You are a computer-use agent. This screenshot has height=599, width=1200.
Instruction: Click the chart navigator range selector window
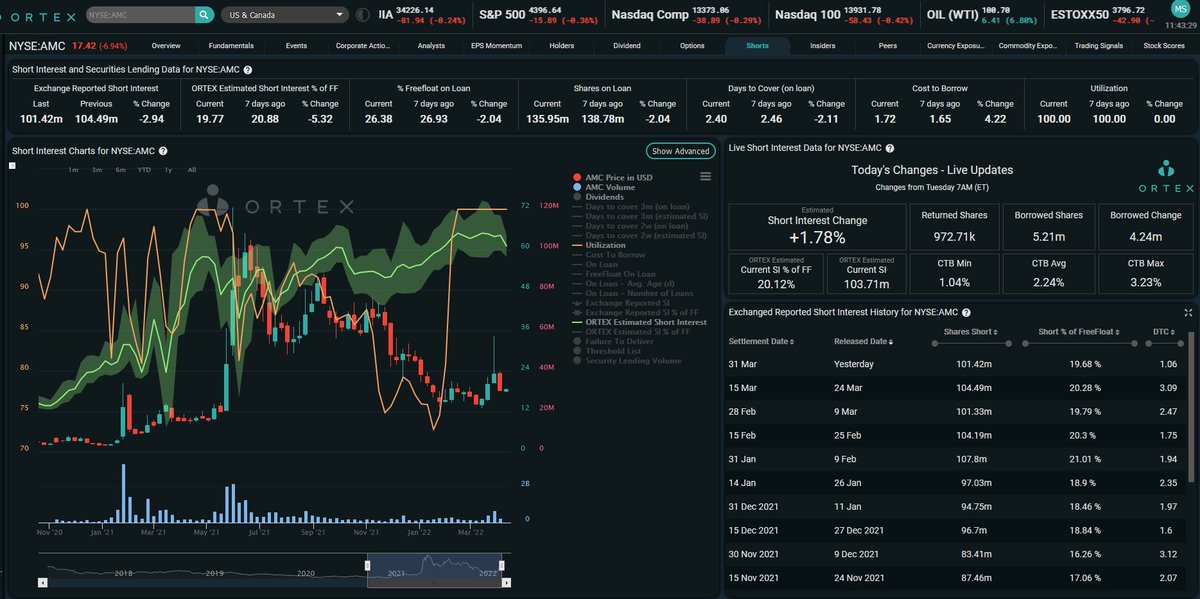click(x=436, y=570)
